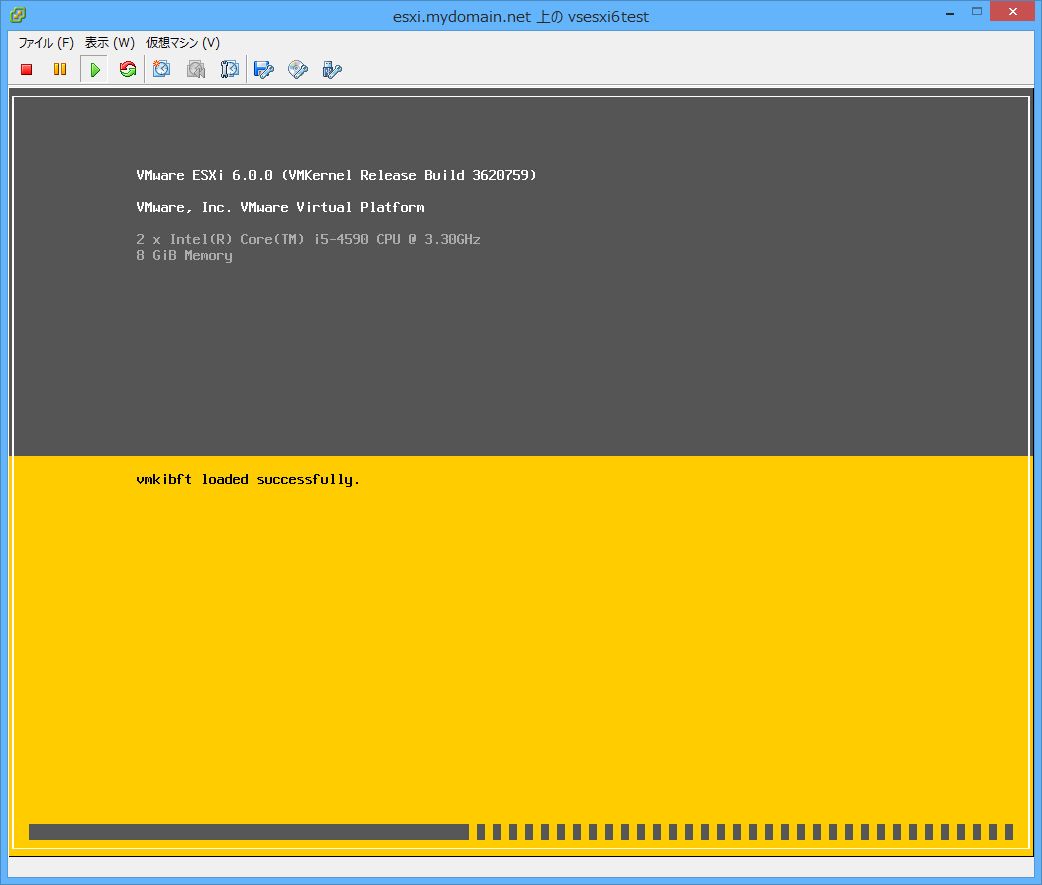The height and width of the screenshot is (885, 1042).
Task: Click the red Power Off button
Action: [x=27, y=69]
